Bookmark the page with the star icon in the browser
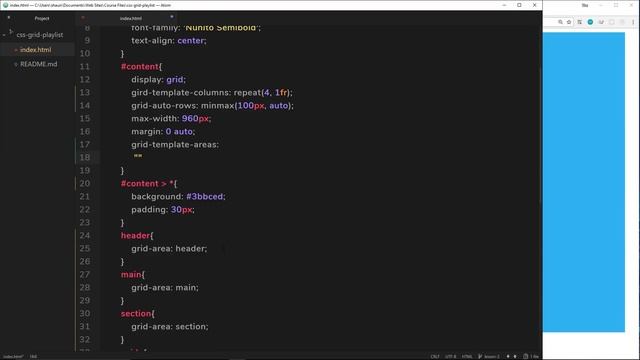This screenshot has width=640, height=360. coord(569,22)
